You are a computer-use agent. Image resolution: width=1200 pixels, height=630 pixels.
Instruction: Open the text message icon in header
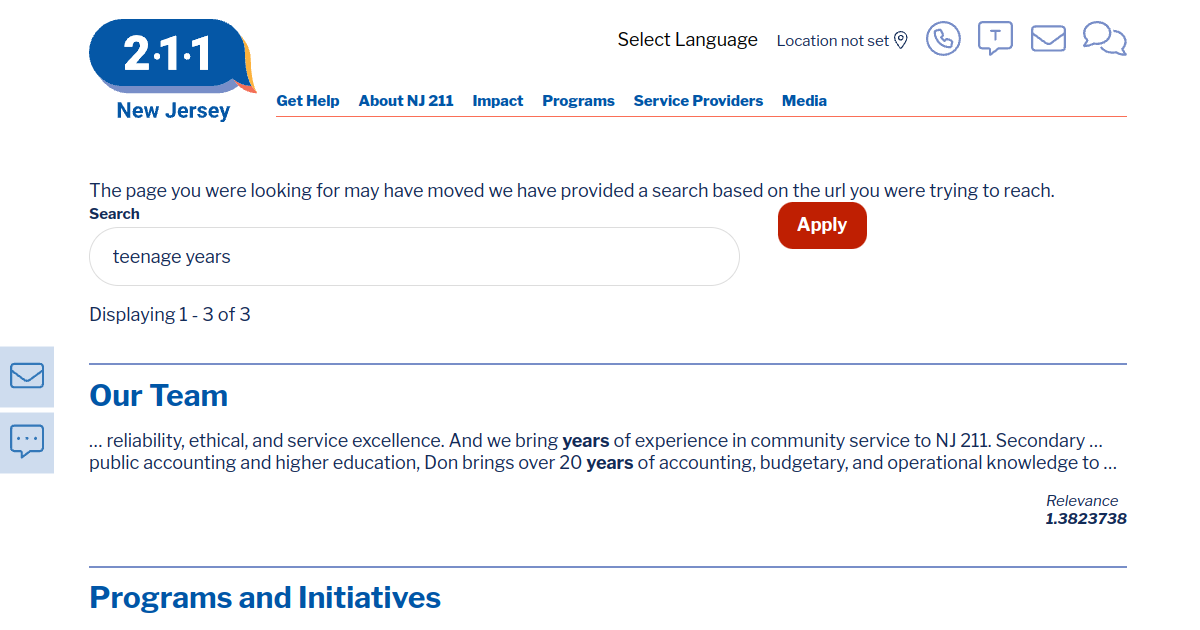(x=995, y=39)
